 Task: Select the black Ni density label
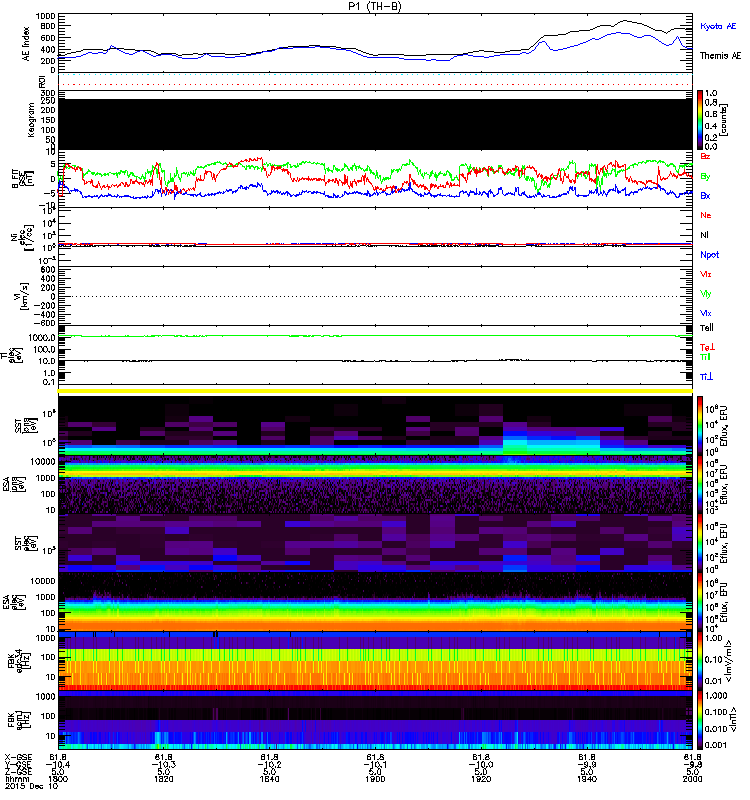[x=704, y=235]
